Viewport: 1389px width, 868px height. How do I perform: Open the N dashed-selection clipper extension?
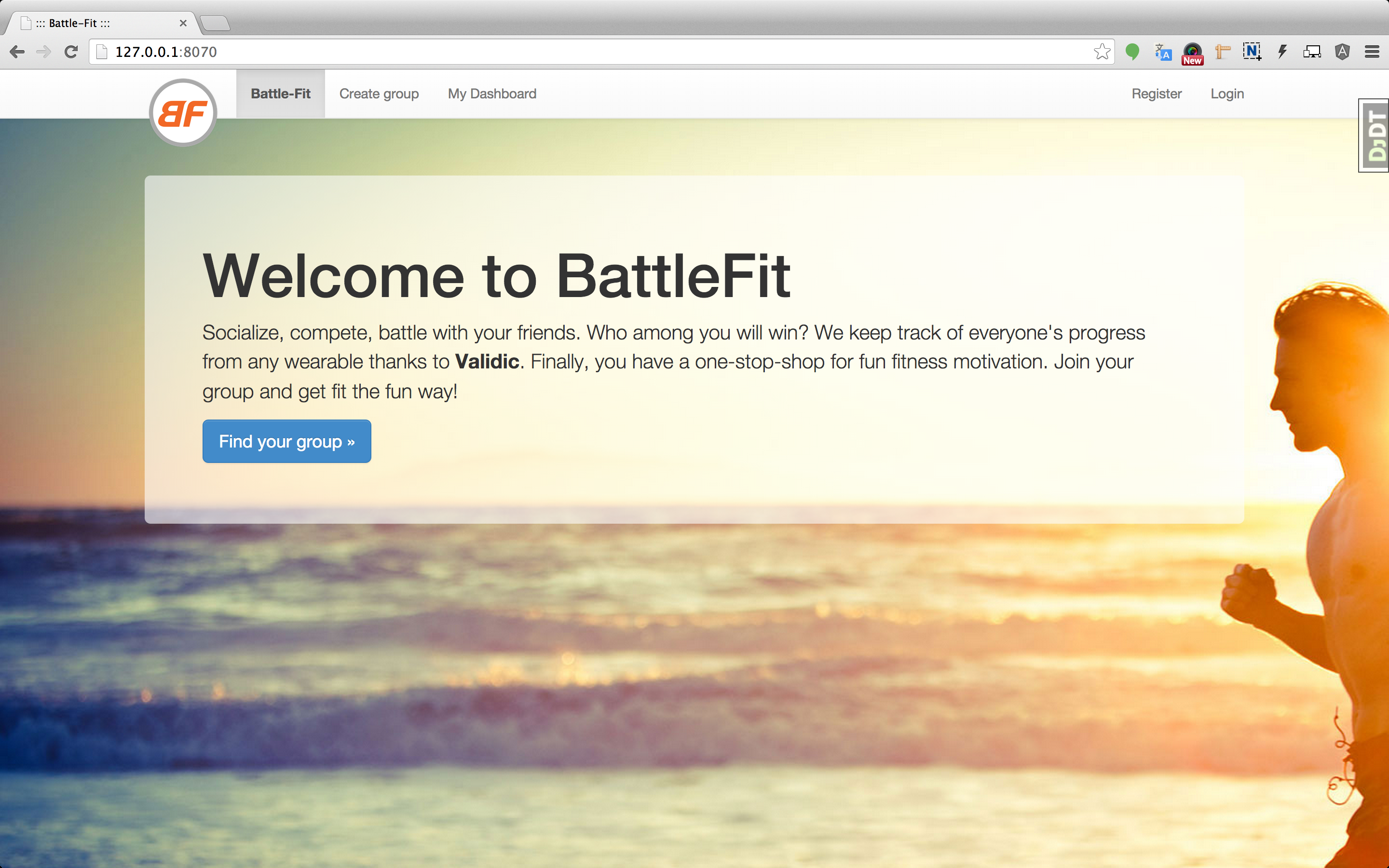(1252, 52)
